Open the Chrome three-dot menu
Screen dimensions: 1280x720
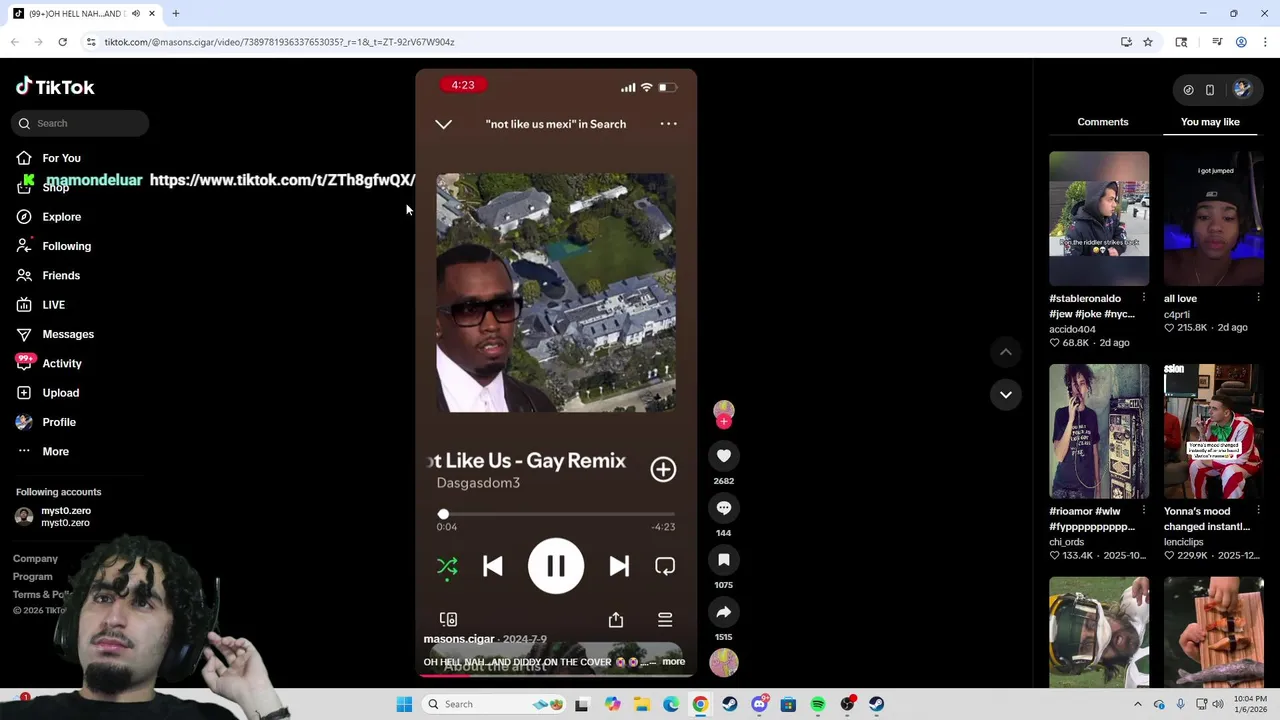pyautogui.click(x=1265, y=42)
